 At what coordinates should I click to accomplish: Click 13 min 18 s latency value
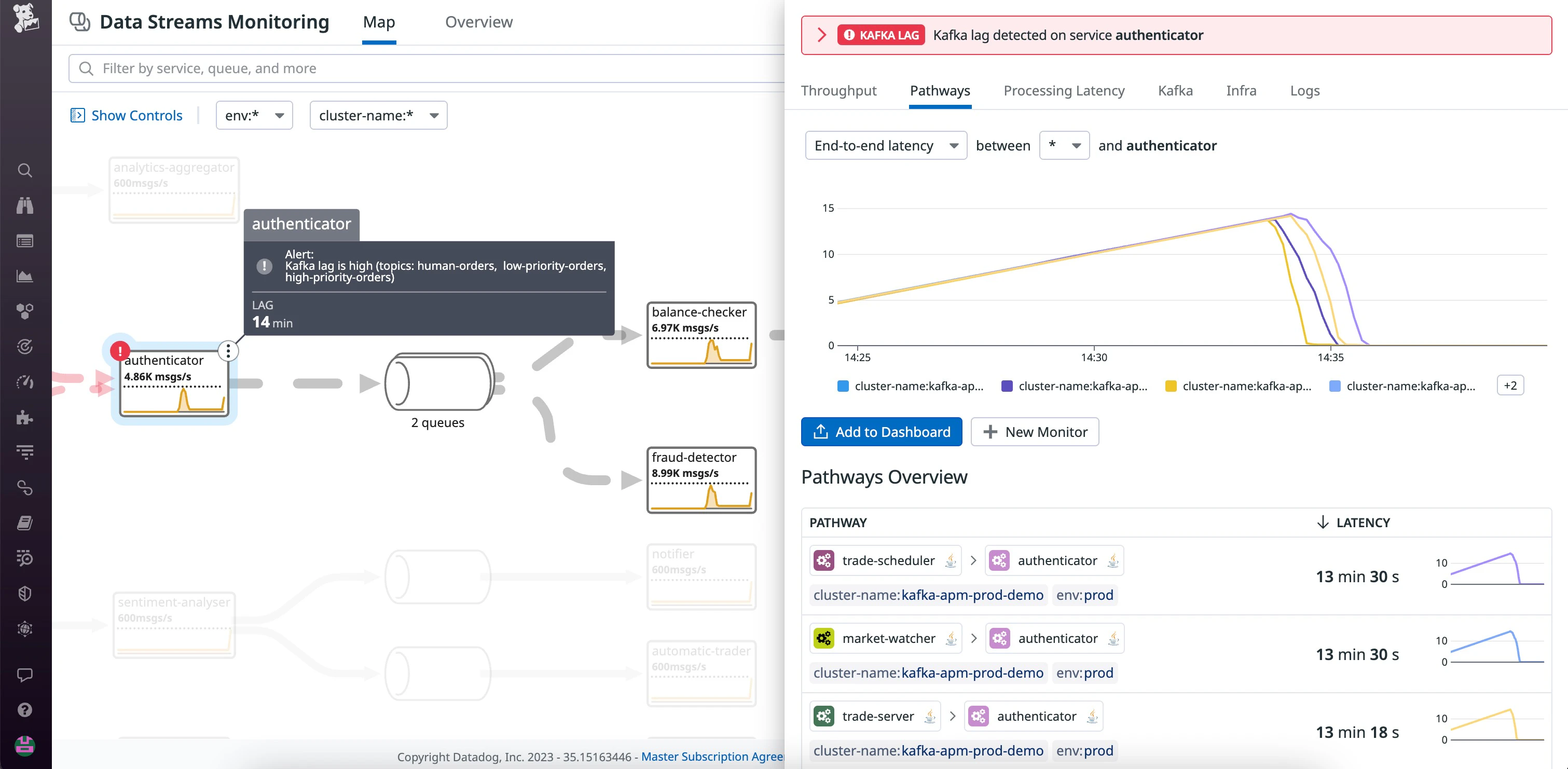(x=1357, y=732)
